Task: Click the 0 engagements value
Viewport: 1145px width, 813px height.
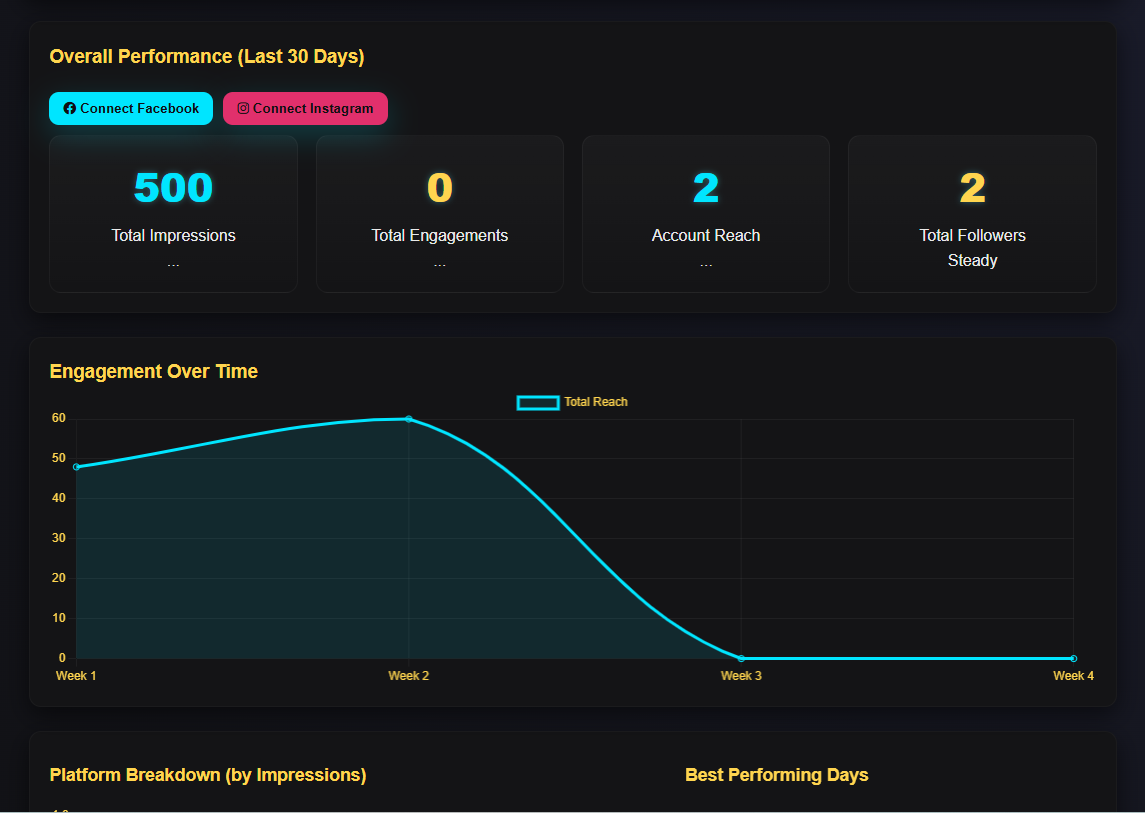Action: 440,188
